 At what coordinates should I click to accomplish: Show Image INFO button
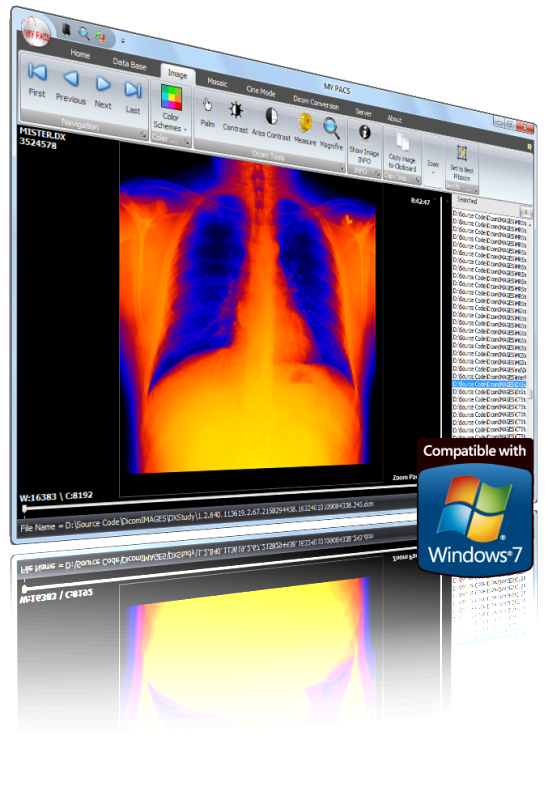364,144
